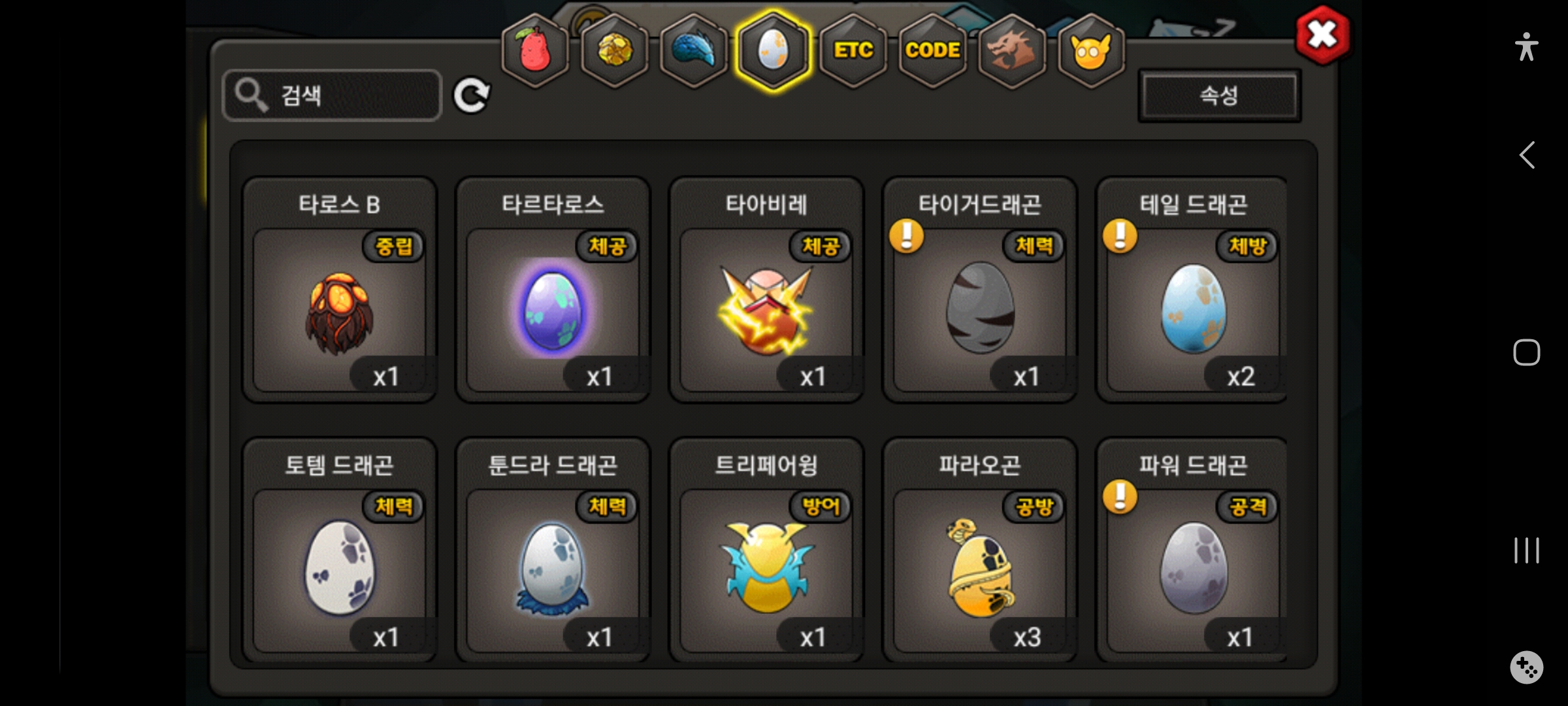Tap the Android back arrow
The width and height of the screenshot is (1568, 706).
[1527, 156]
